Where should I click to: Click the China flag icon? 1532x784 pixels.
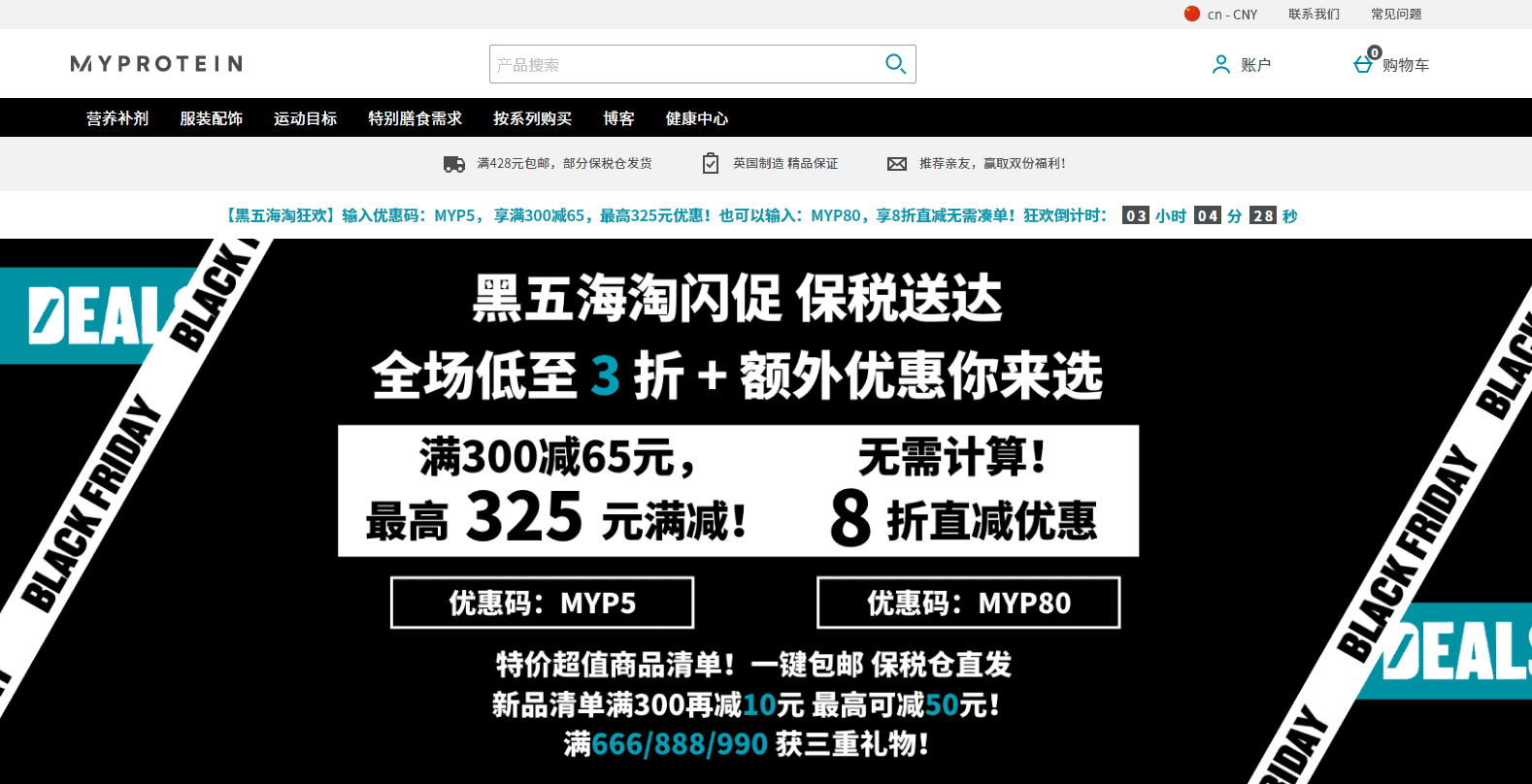click(1192, 14)
